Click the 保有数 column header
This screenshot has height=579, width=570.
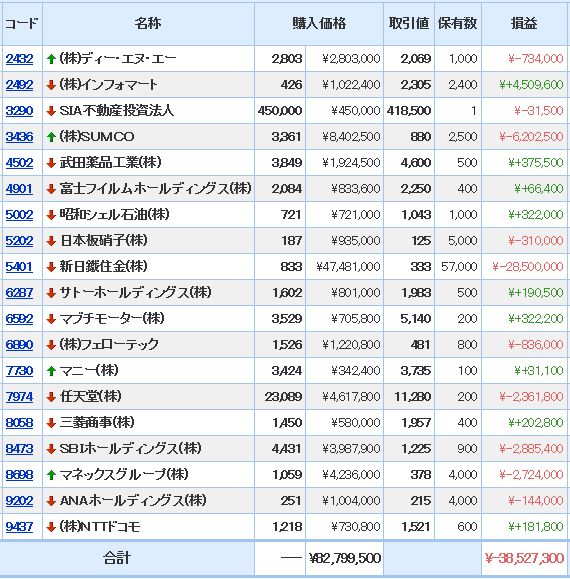457,24
